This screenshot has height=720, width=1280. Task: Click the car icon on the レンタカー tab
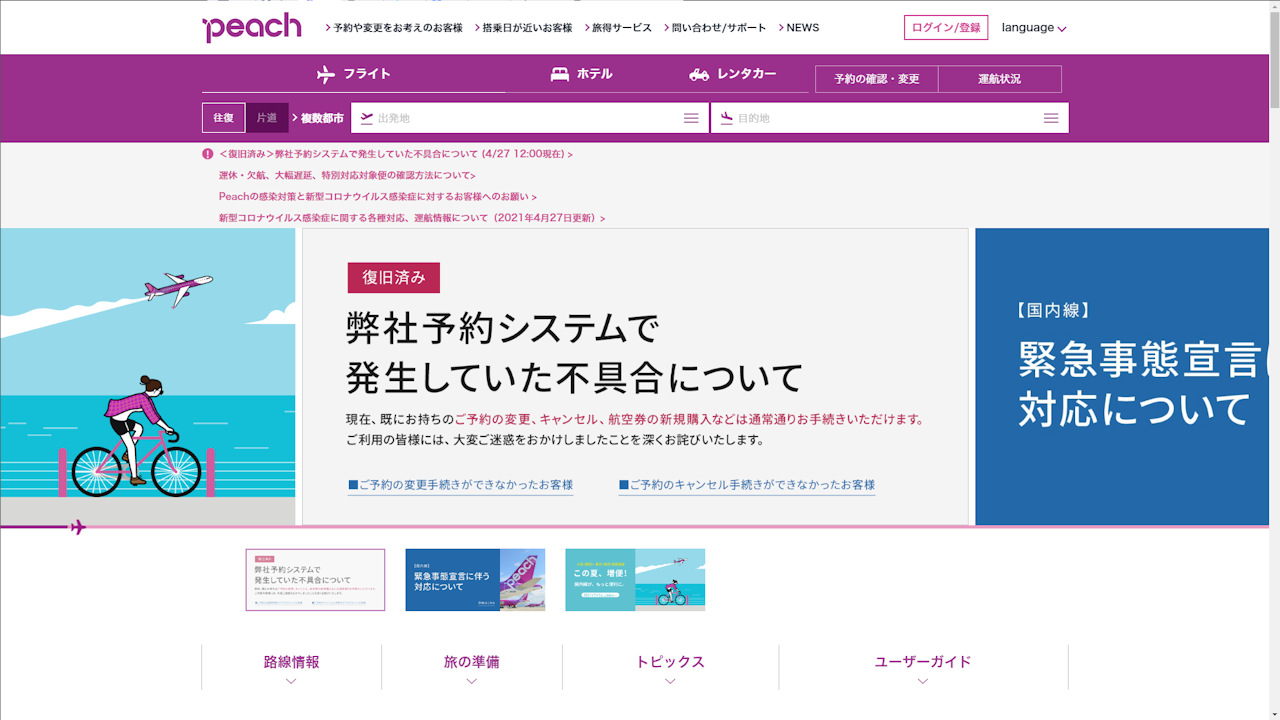pyautogui.click(x=699, y=72)
